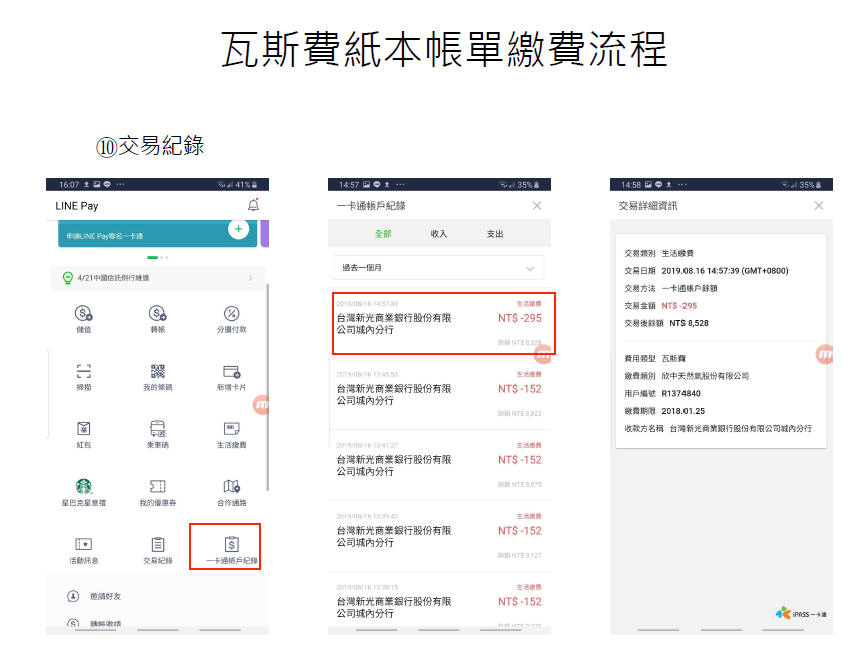The image size is (864, 651).
Task: Tap the 邀請好友 invite friends icon
Action: tap(73, 596)
